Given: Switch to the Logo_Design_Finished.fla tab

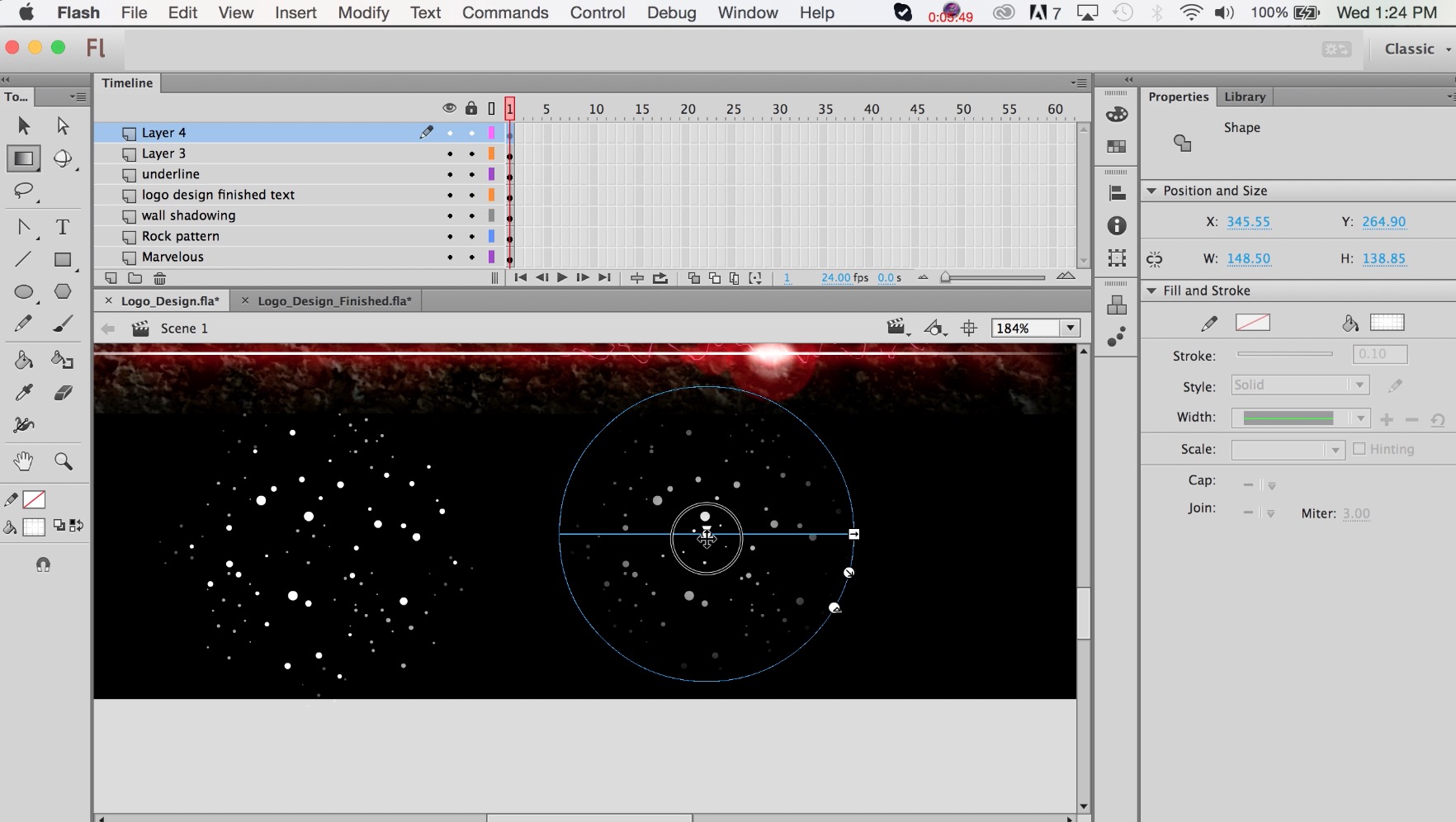Looking at the screenshot, I should tap(334, 300).
